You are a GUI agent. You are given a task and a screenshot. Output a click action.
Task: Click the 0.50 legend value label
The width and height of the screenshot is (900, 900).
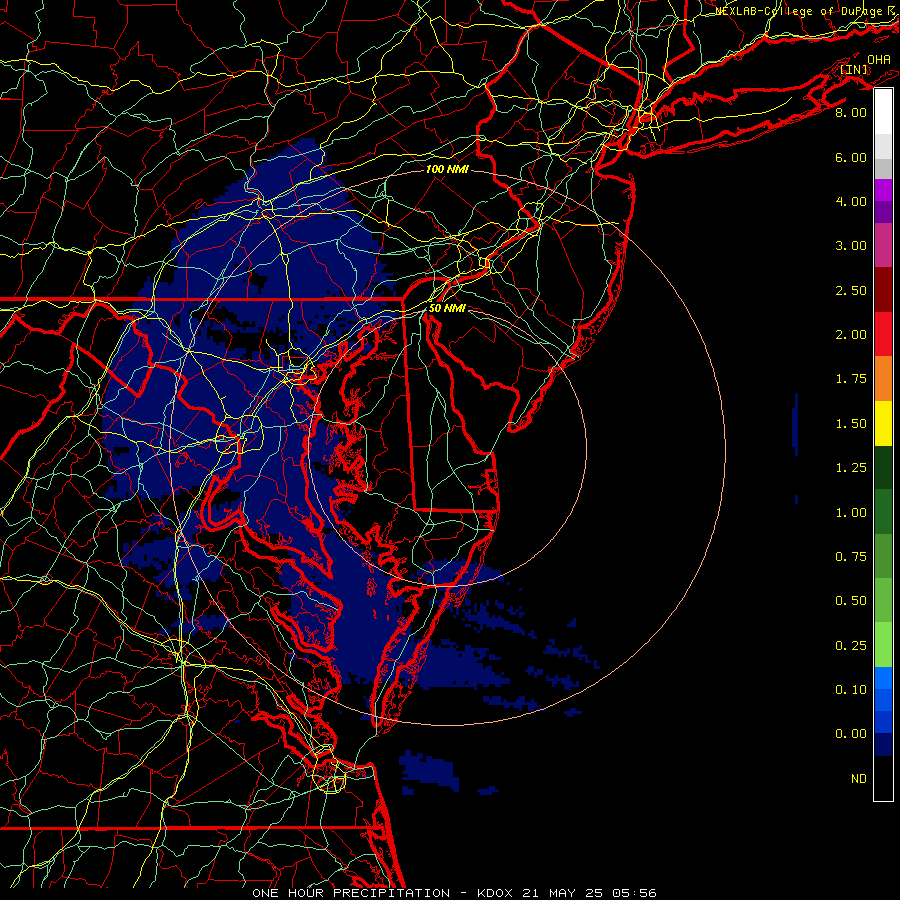[x=851, y=601]
